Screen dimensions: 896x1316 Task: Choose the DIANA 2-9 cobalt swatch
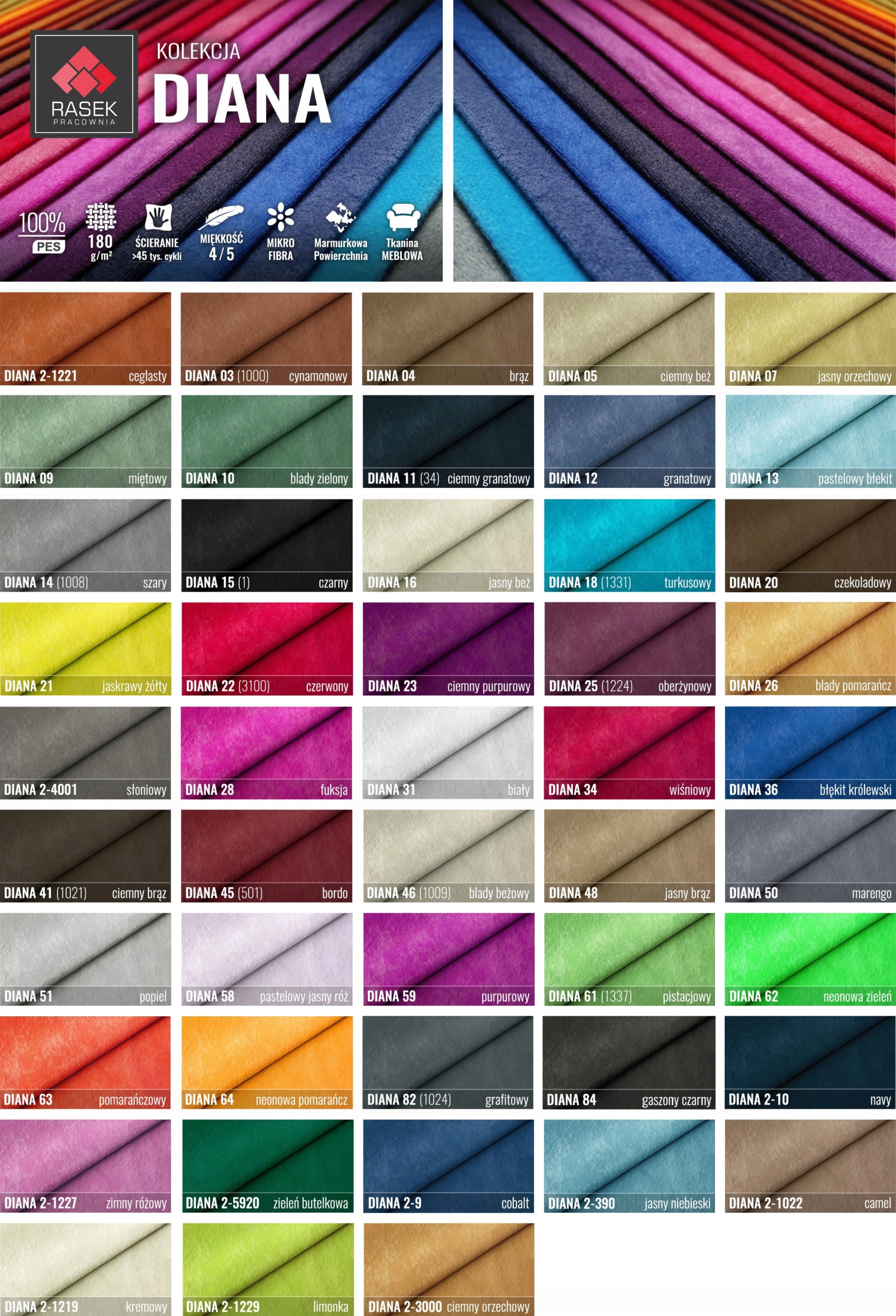pyautogui.click(x=449, y=1166)
